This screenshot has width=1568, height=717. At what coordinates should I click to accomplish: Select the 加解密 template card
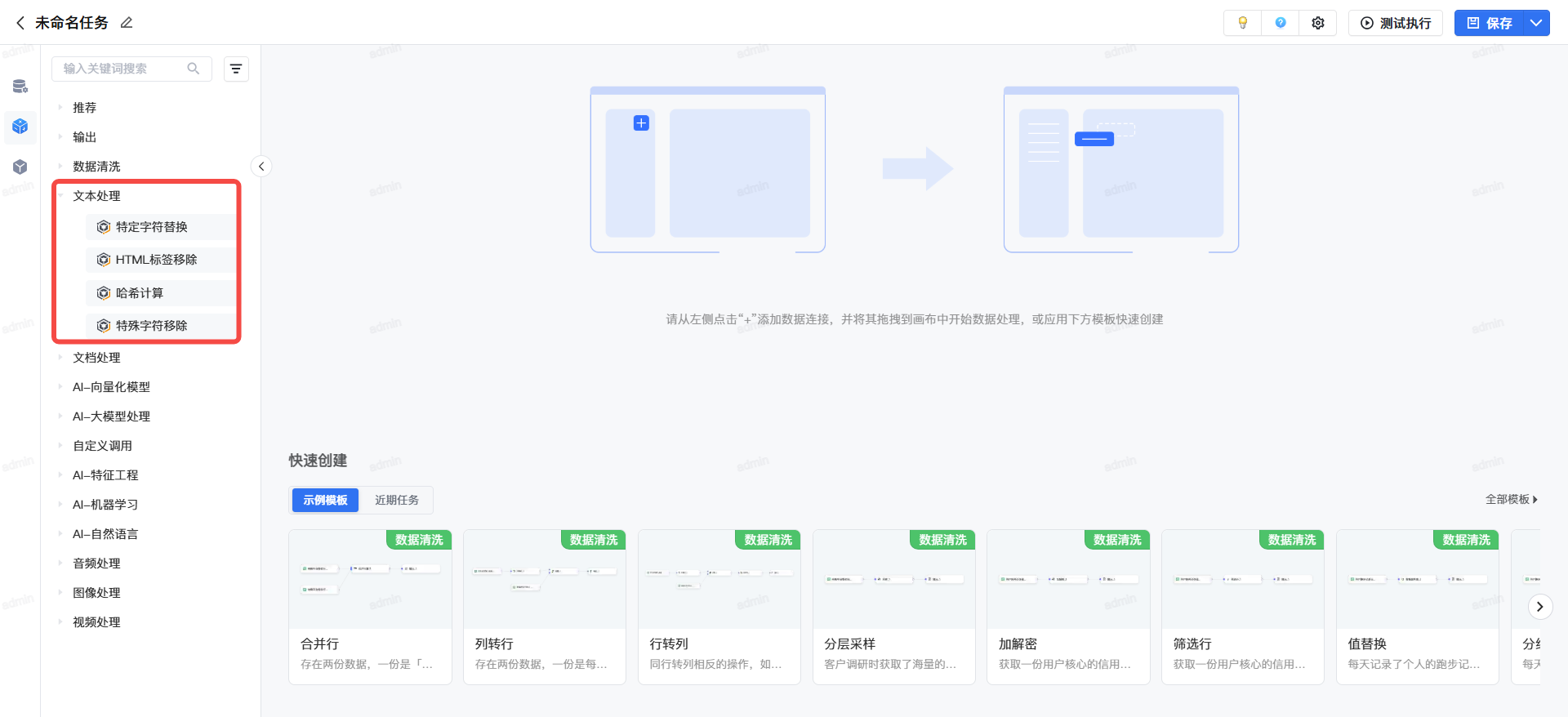click(x=1068, y=607)
